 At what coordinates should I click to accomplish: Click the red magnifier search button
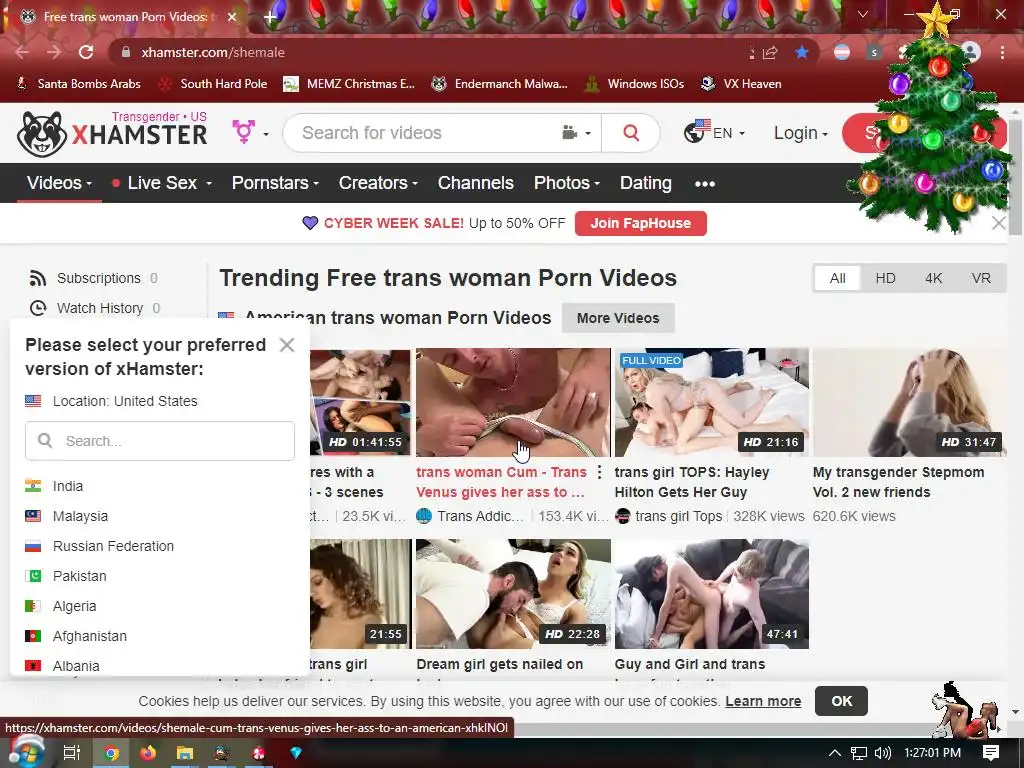point(631,133)
